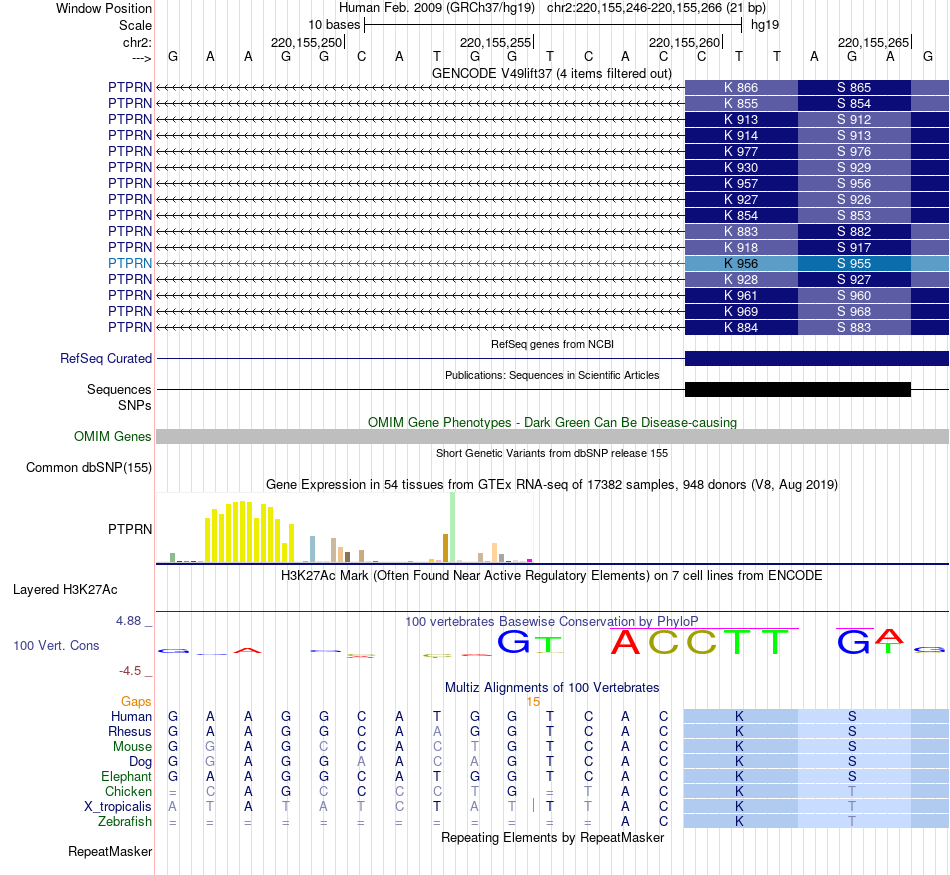Click the Rhesus species alignment label

[x=130, y=732]
